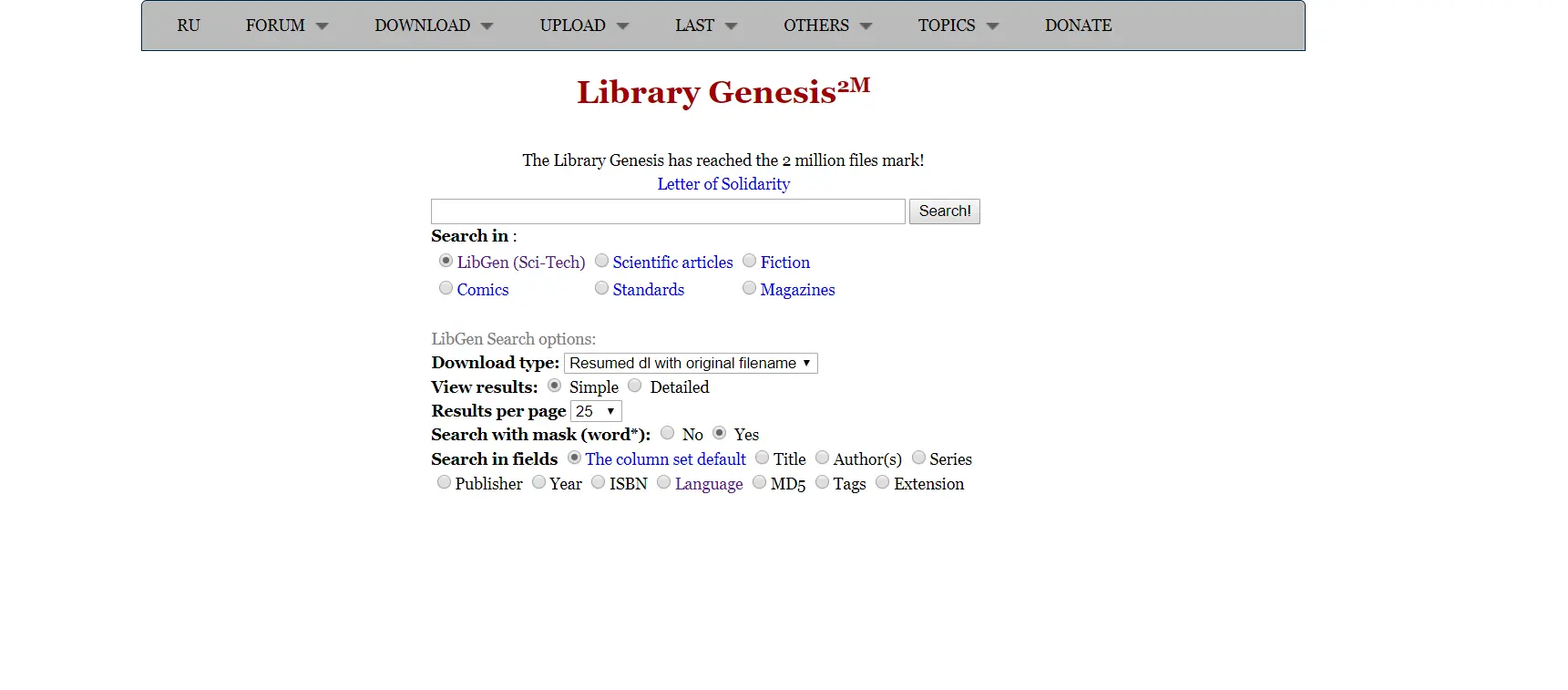Select the Scientific articles radio button
Viewport: 1568px width, 690px height.
(x=601, y=261)
